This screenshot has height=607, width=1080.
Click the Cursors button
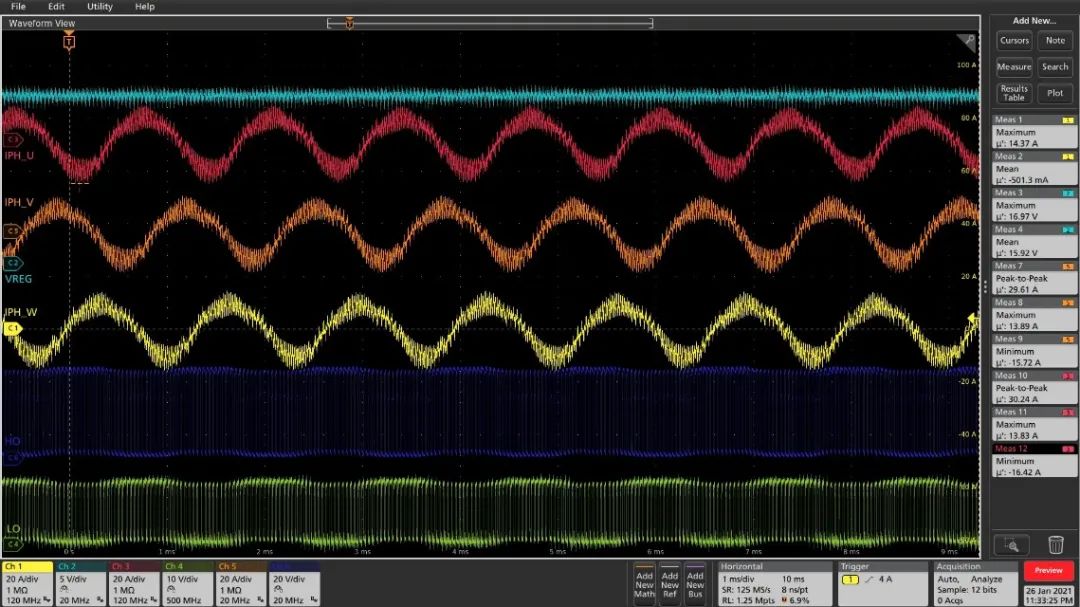[1014, 41]
